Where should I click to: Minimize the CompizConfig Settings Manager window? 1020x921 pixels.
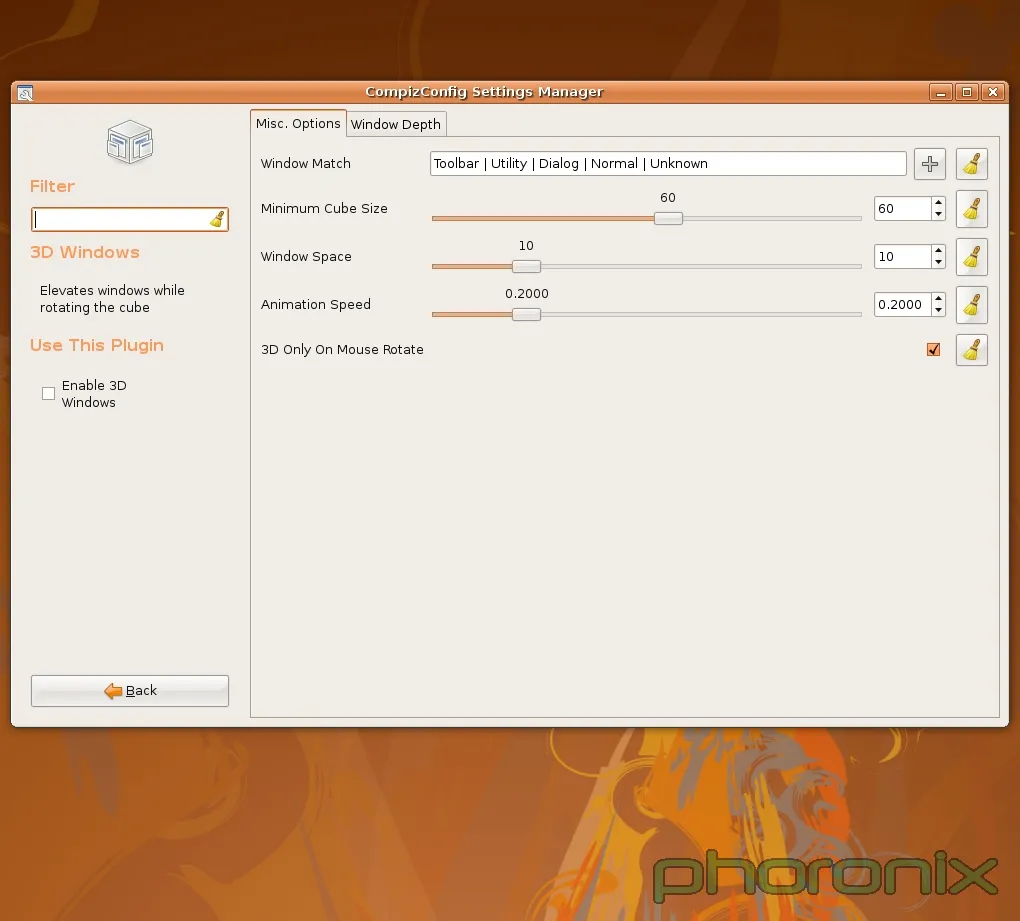pyautogui.click(x=941, y=92)
